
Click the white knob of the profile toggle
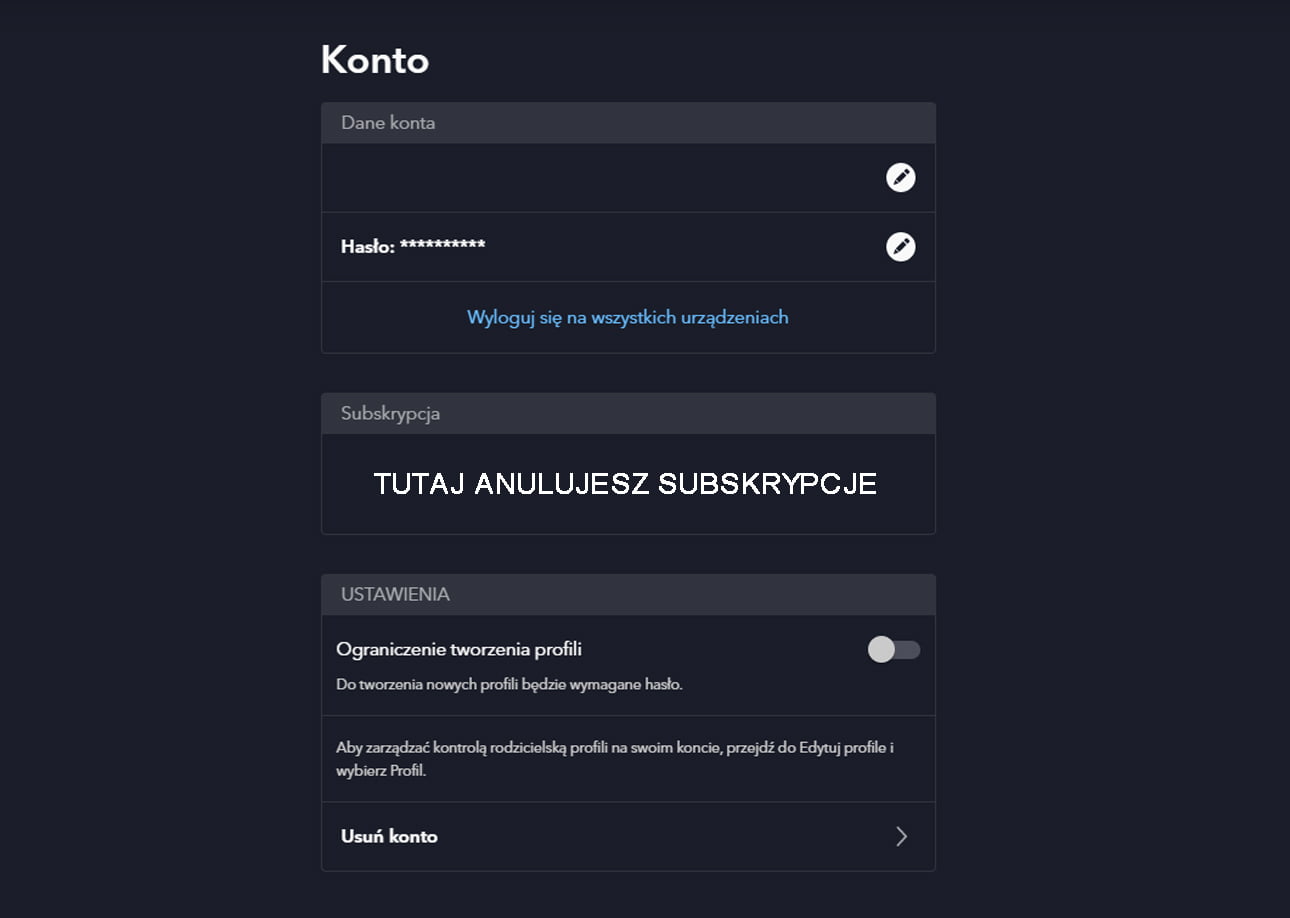pyautogui.click(x=881, y=650)
